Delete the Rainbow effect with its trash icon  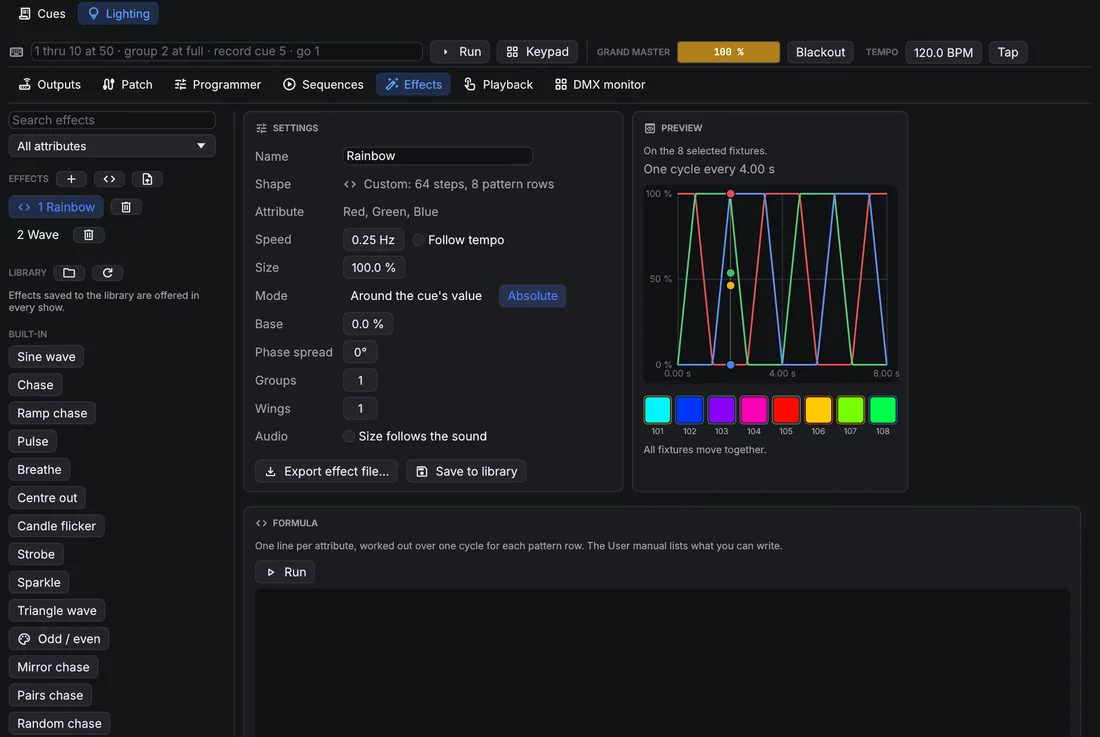(x=126, y=207)
